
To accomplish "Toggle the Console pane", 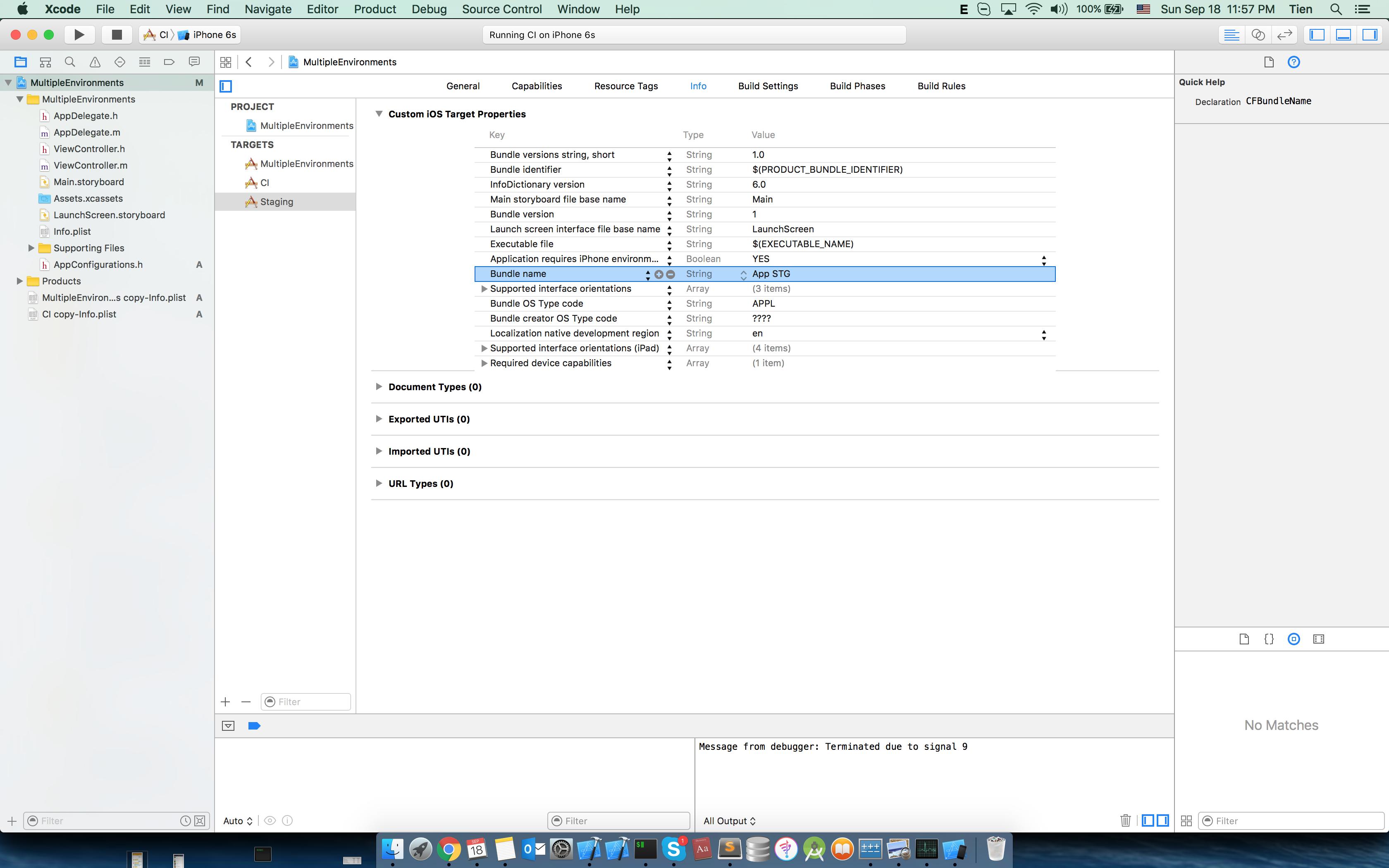I will (x=1163, y=820).
